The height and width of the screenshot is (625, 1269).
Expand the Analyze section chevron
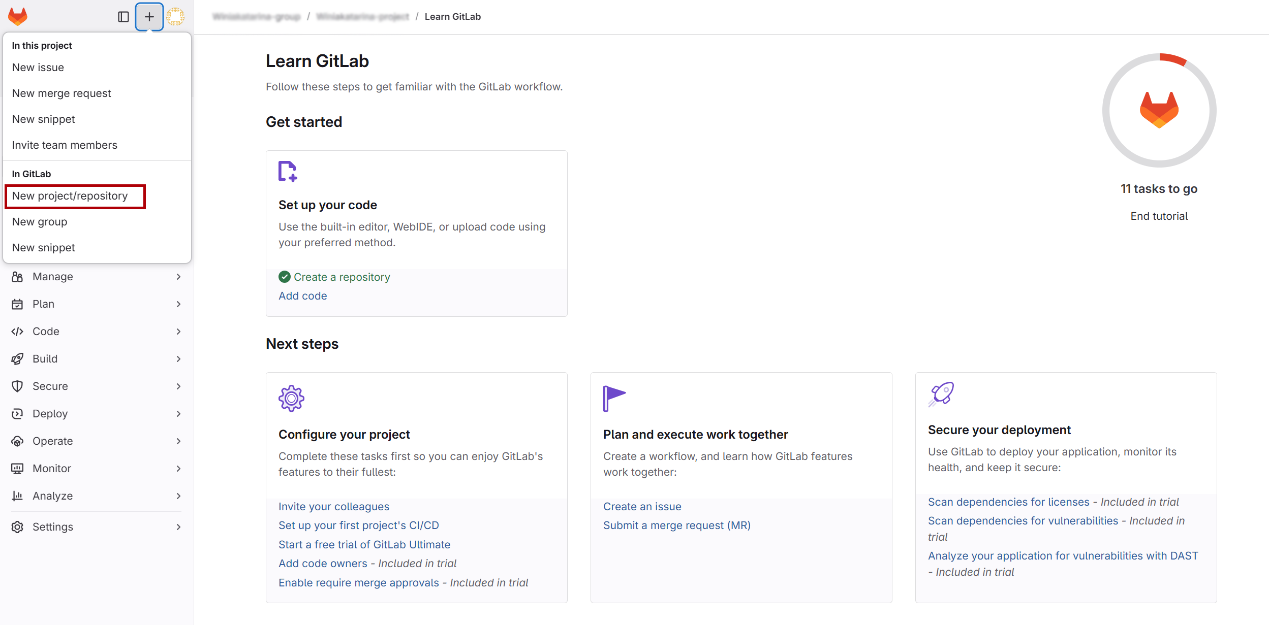pos(179,496)
